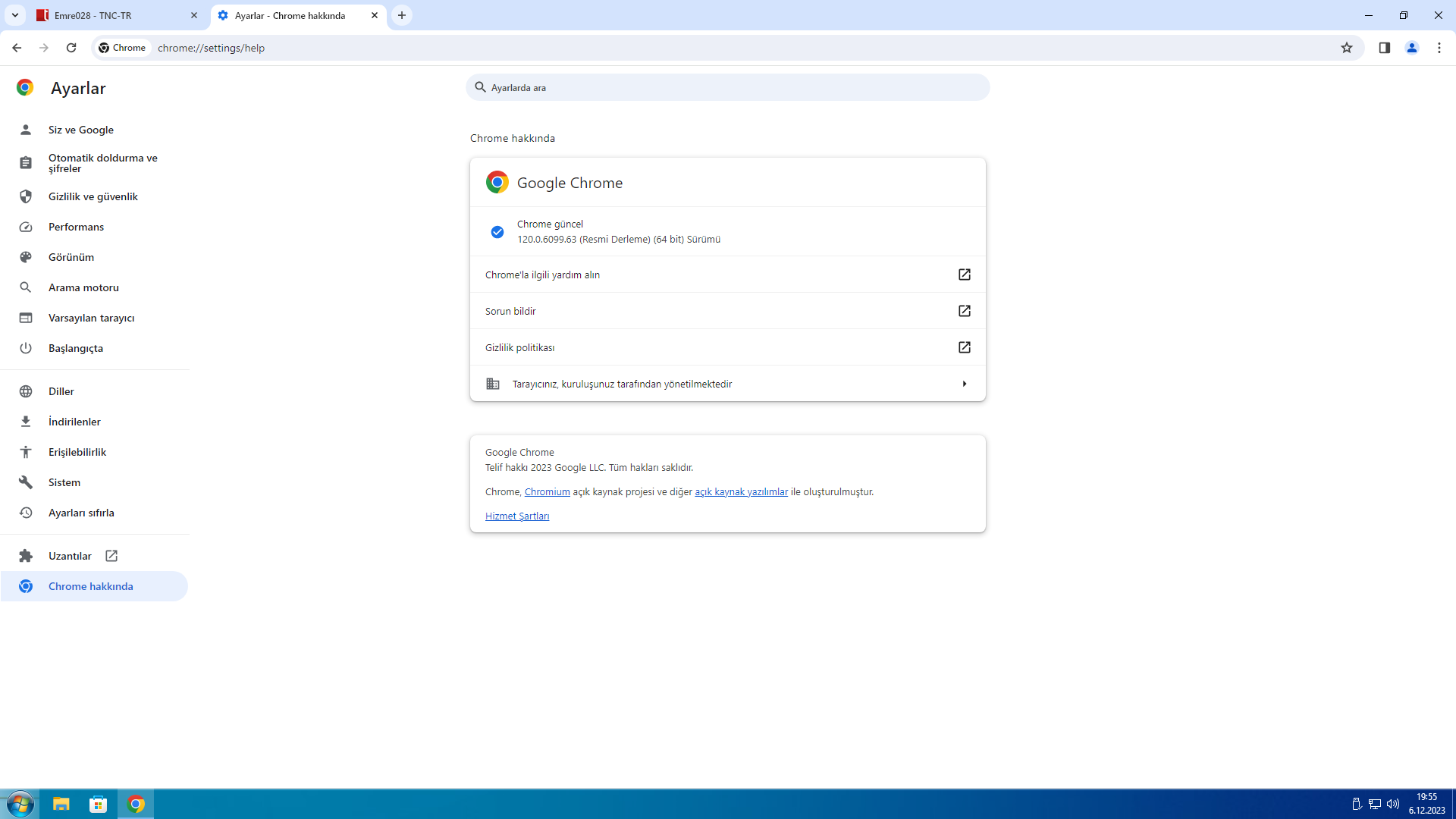This screenshot has height=819, width=1456.
Task: Click the Chrome site info chip
Action: (122, 48)
